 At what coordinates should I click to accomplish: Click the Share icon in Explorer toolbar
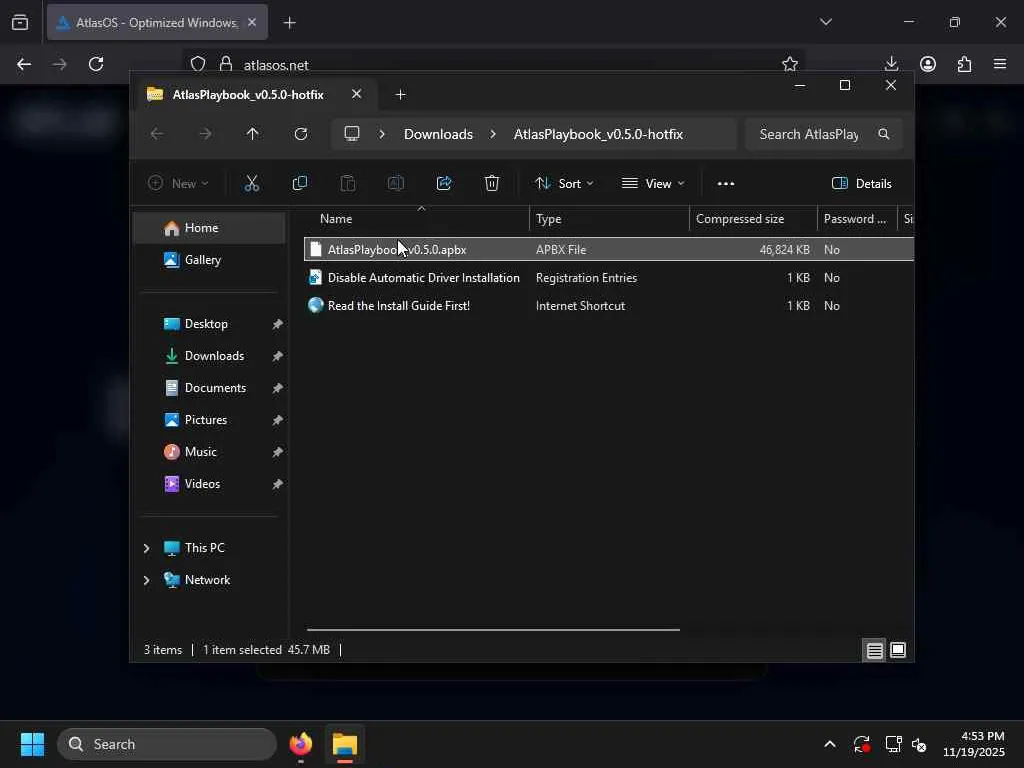tap(444, 184)
